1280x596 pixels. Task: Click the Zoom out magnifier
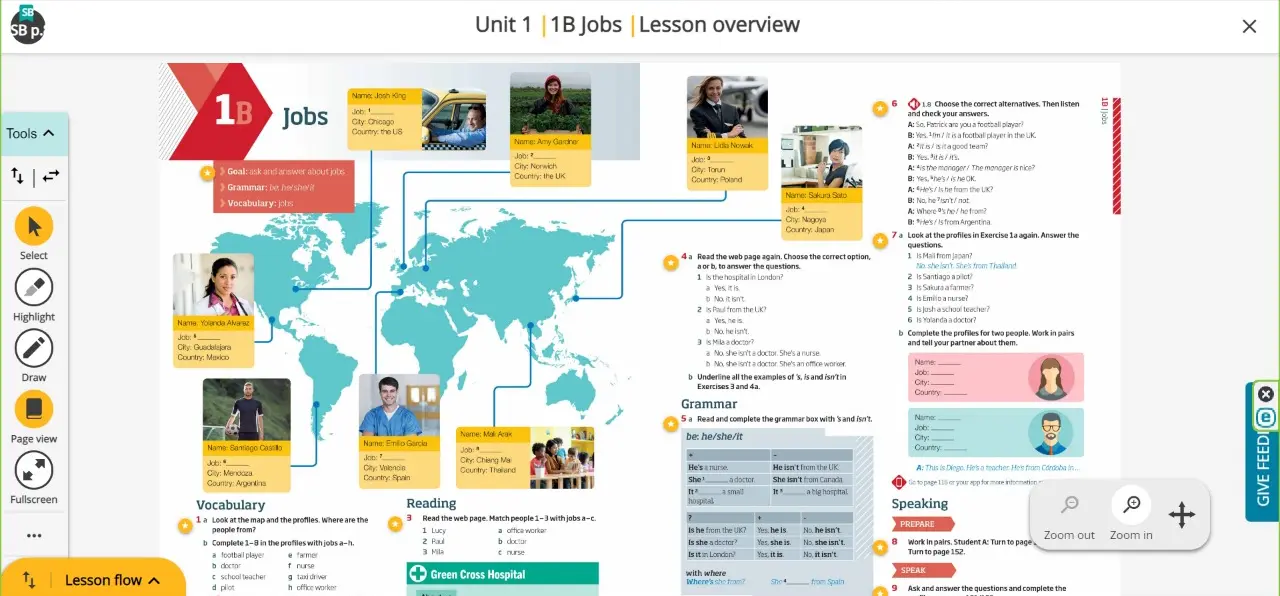pos(1069,506)
